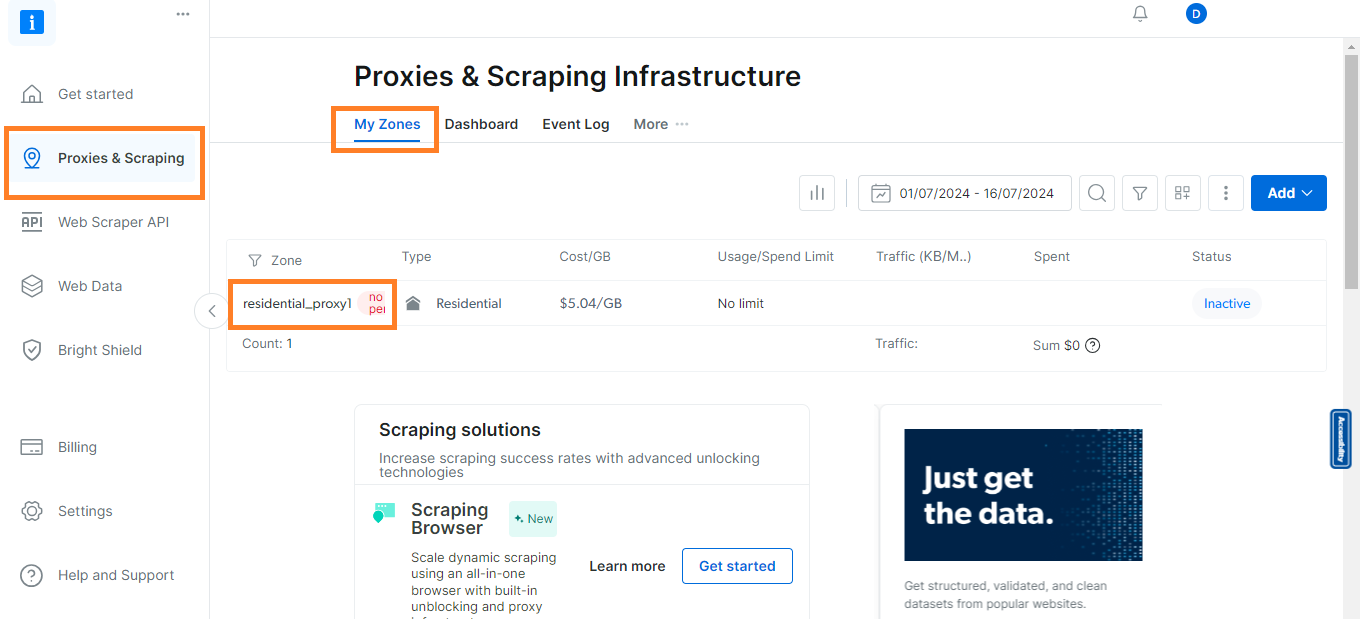Open the notifications bell
1360x619 pixels.
1140,14
